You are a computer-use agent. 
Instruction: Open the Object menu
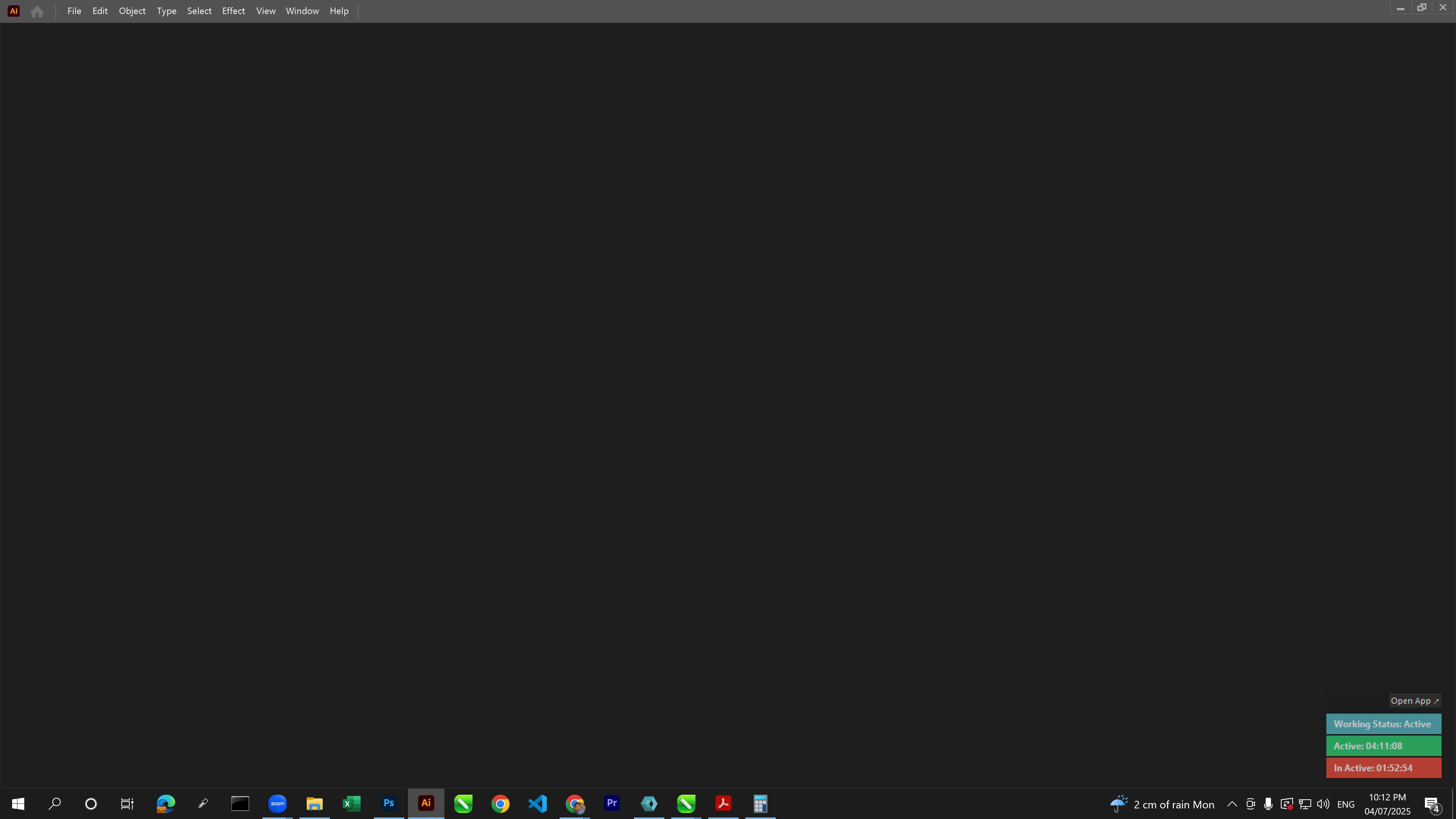tap(132, 11)
